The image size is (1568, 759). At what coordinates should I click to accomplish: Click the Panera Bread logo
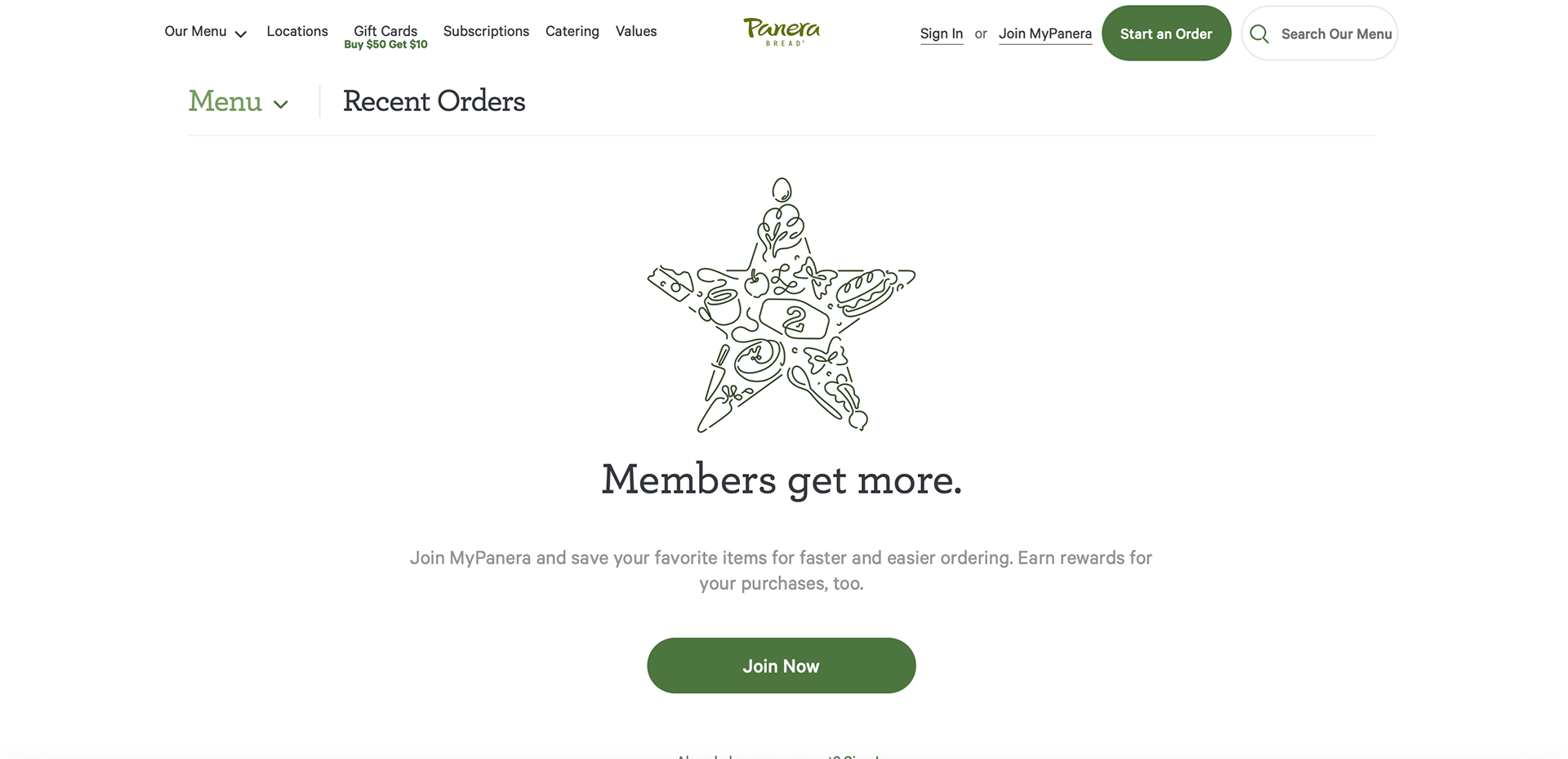[782, 32]
